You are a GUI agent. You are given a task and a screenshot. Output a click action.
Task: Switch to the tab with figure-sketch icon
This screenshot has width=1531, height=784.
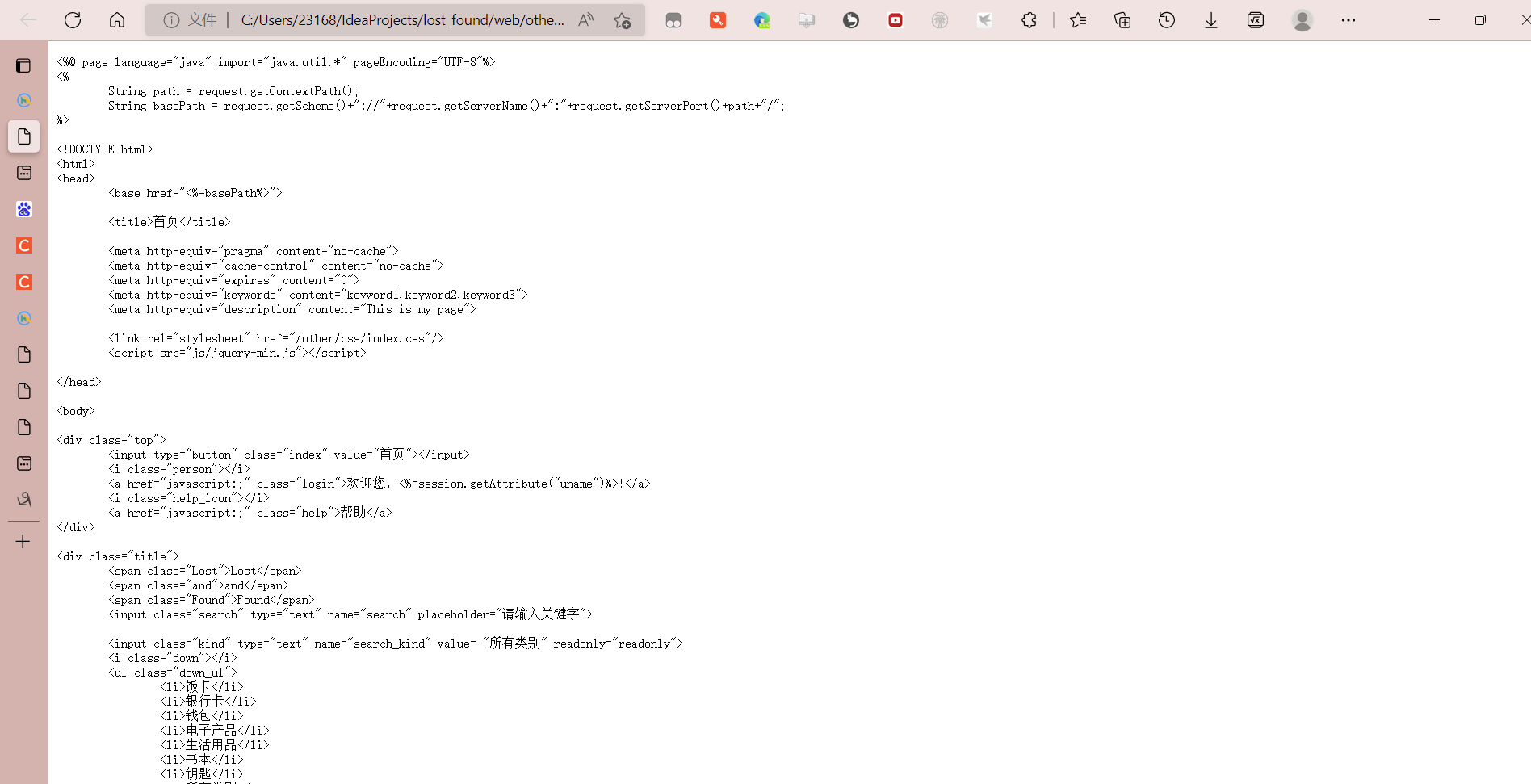(24, 500)
